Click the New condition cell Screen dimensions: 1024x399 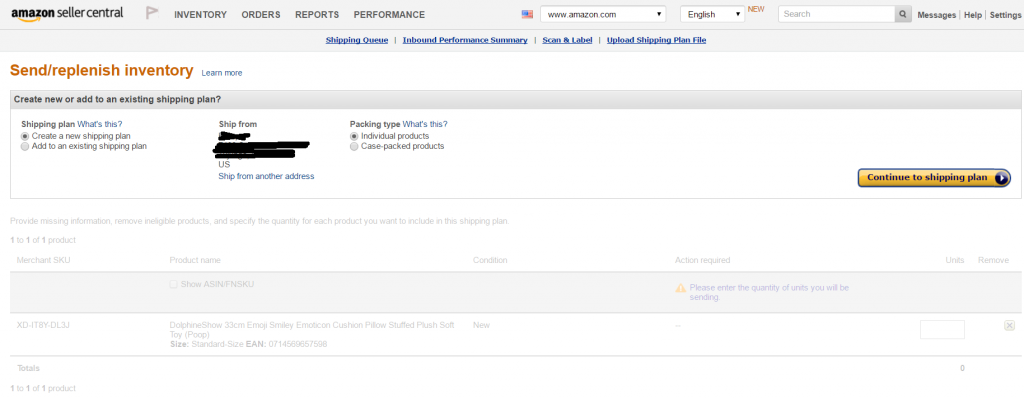tap(481, 325)
